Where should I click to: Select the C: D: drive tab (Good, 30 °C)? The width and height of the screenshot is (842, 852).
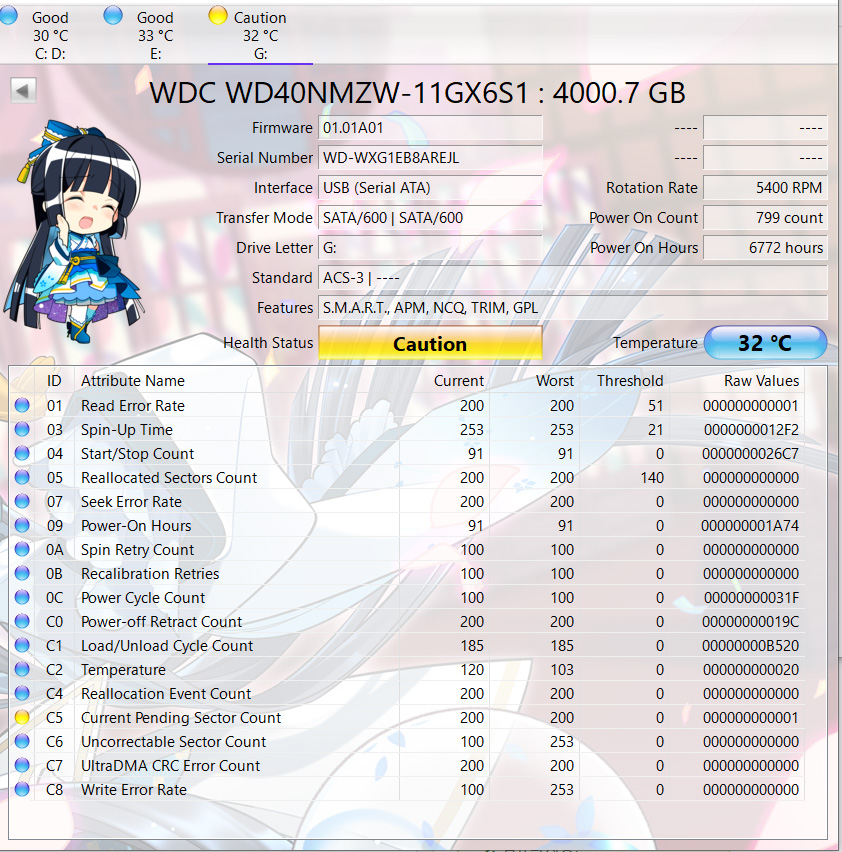click(50, 35)
